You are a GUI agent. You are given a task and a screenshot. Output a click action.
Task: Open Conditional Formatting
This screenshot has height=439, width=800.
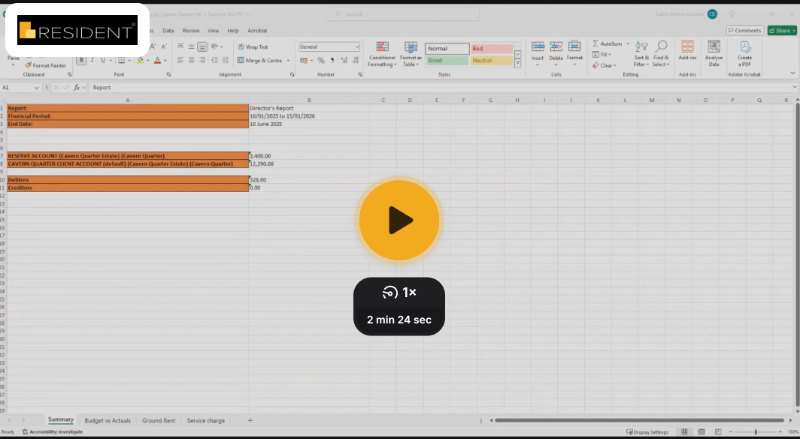pyautogui.click(x=382, y=52)
